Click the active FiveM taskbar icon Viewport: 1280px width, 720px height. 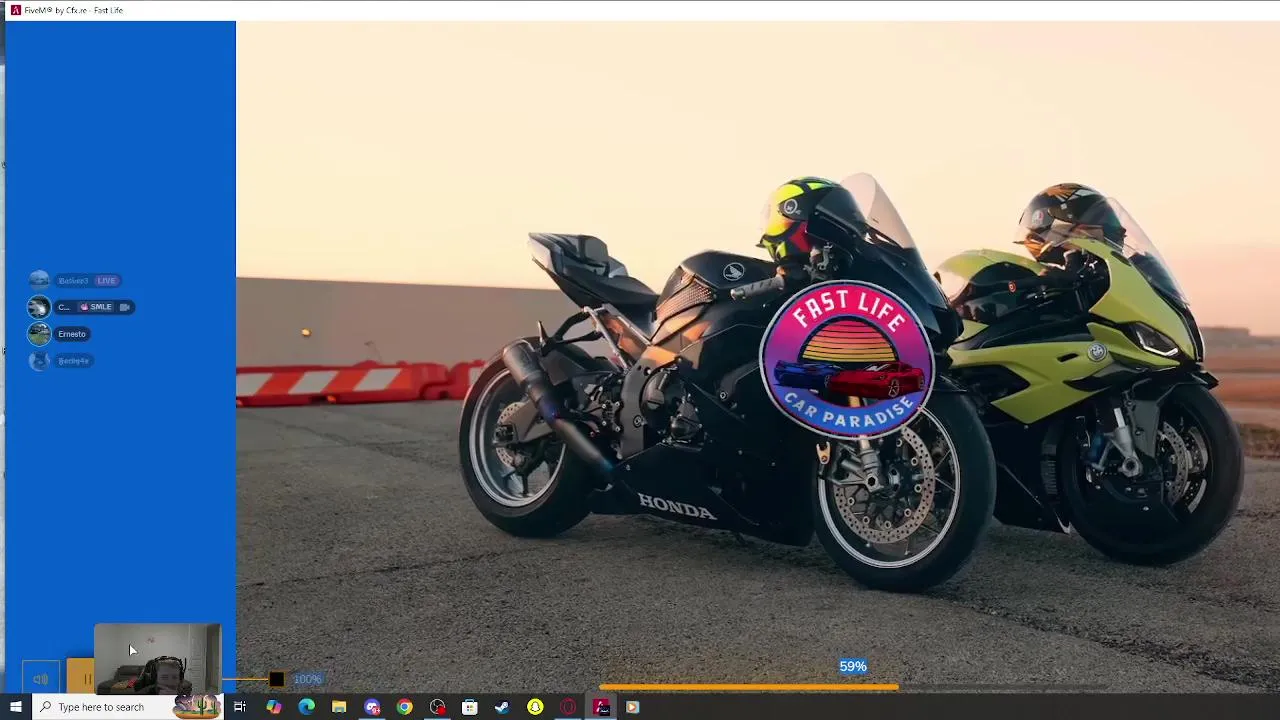[x=601, y=707]
